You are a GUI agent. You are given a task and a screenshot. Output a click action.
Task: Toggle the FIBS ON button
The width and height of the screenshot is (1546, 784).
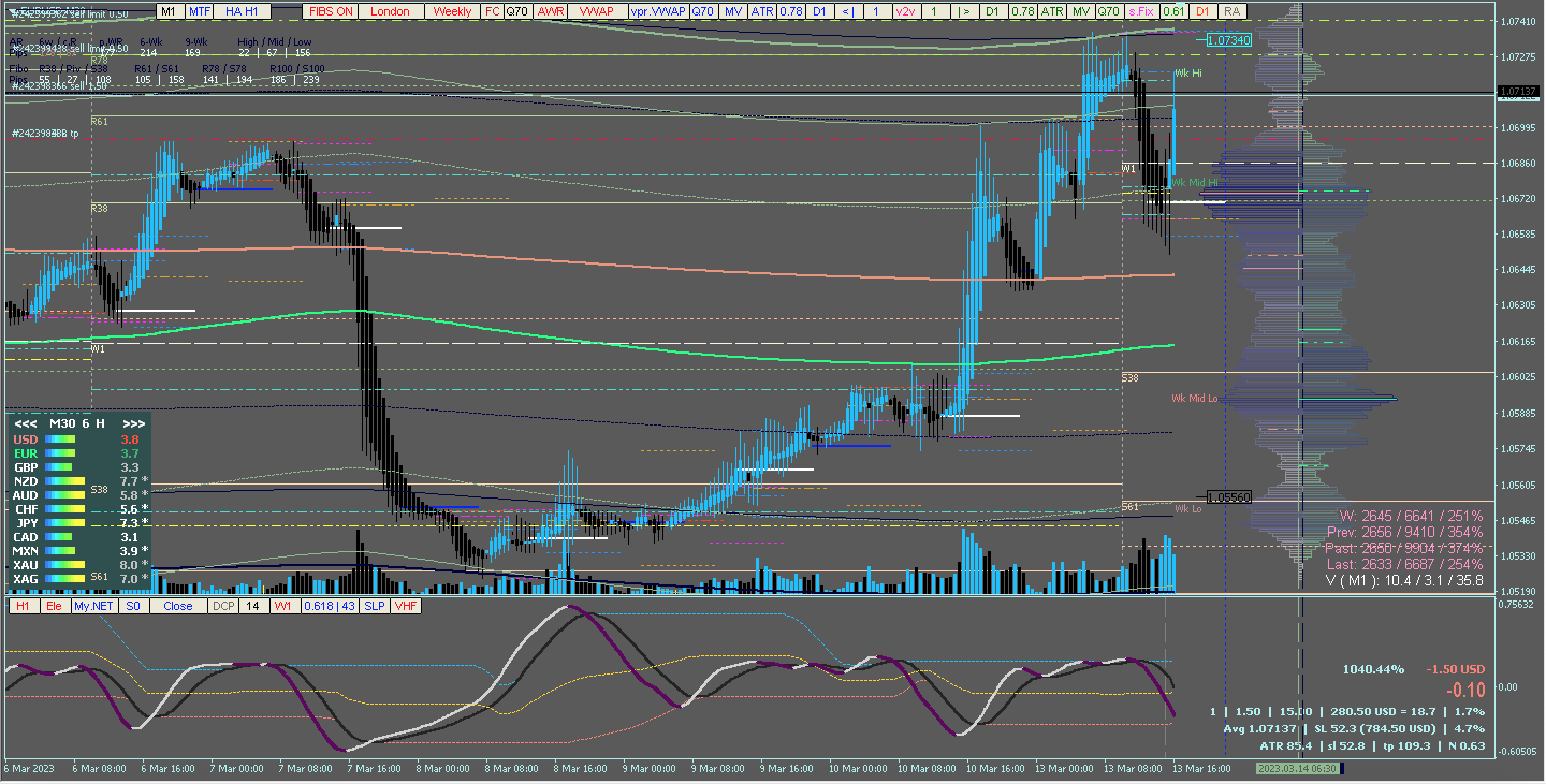tap(331, 11)
